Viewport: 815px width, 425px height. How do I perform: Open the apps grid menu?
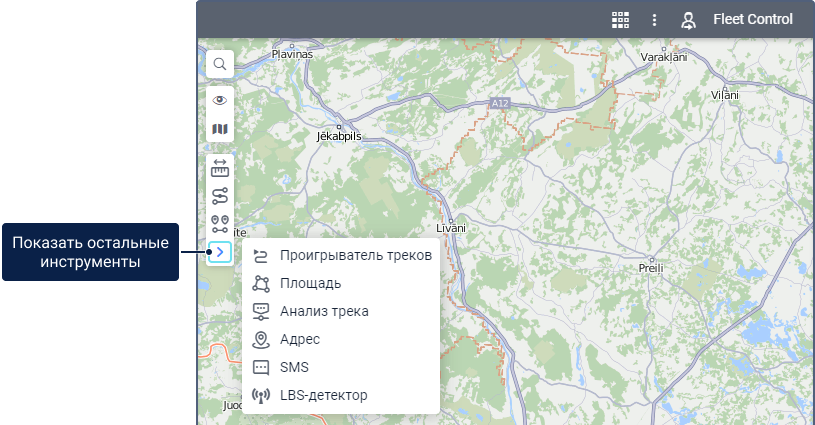[x=620, y=20]
